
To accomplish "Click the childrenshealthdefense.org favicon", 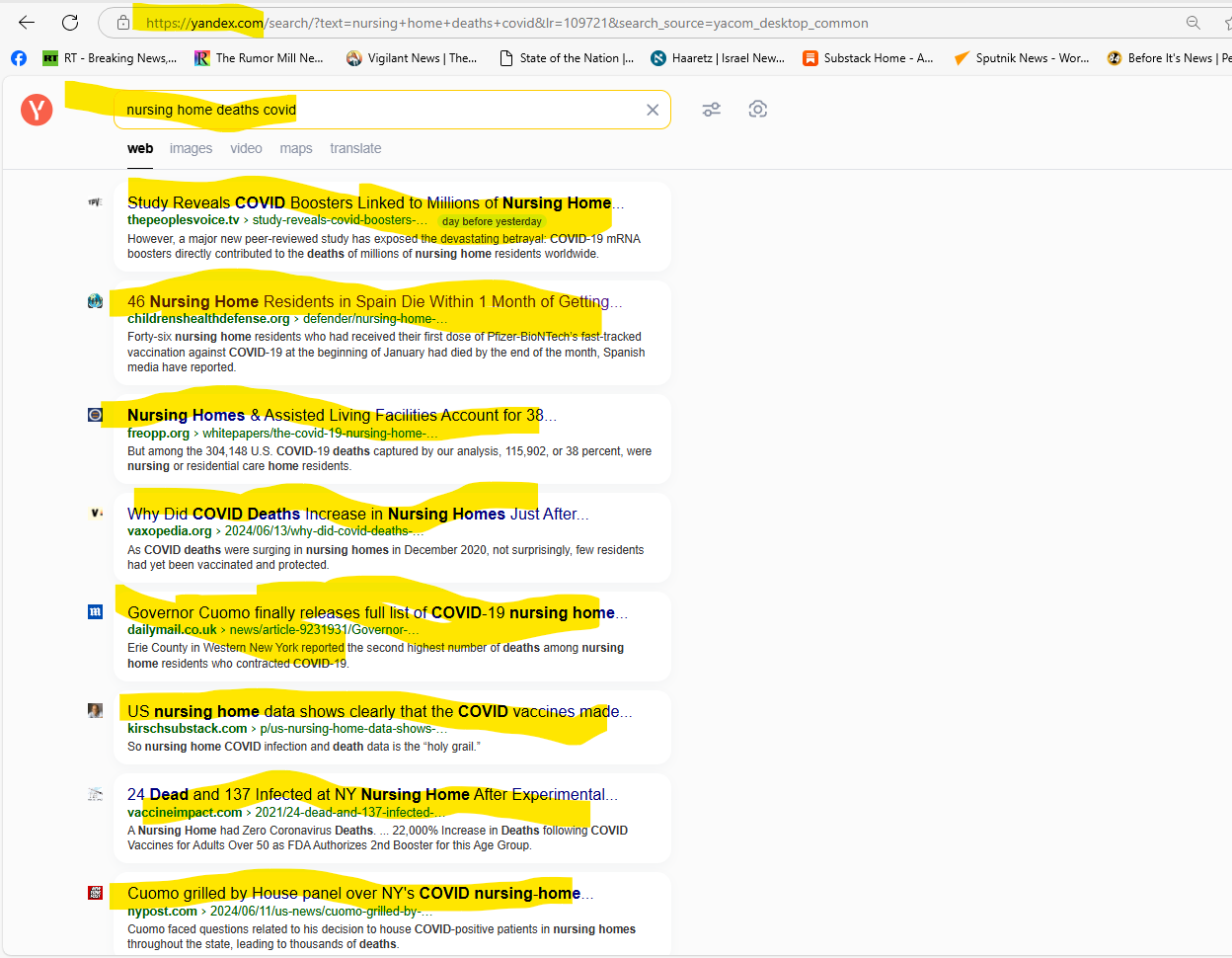I will coord(95,301).
